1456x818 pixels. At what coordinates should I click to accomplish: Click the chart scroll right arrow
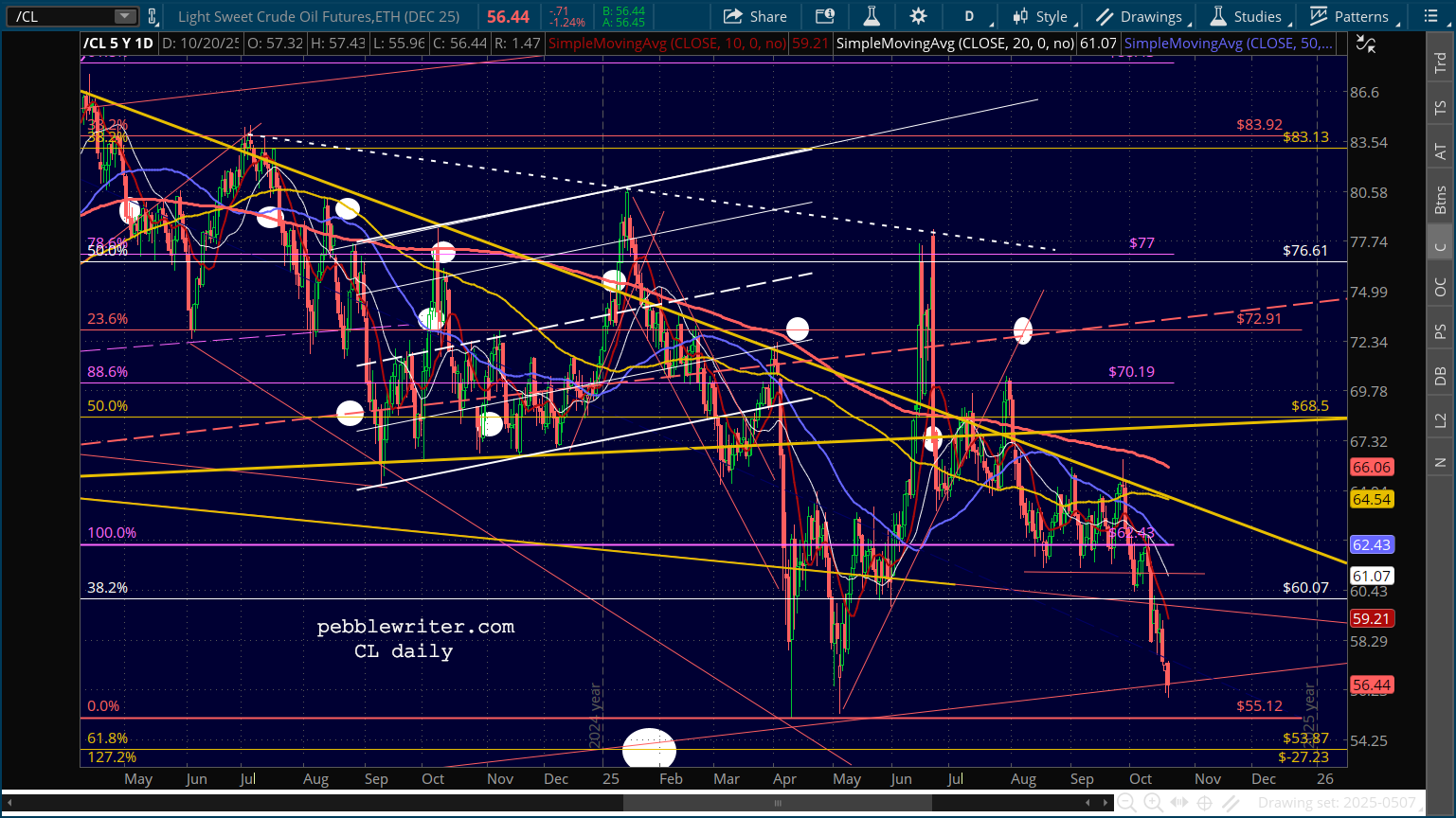pyautogui.click(x=1105, y=803)
